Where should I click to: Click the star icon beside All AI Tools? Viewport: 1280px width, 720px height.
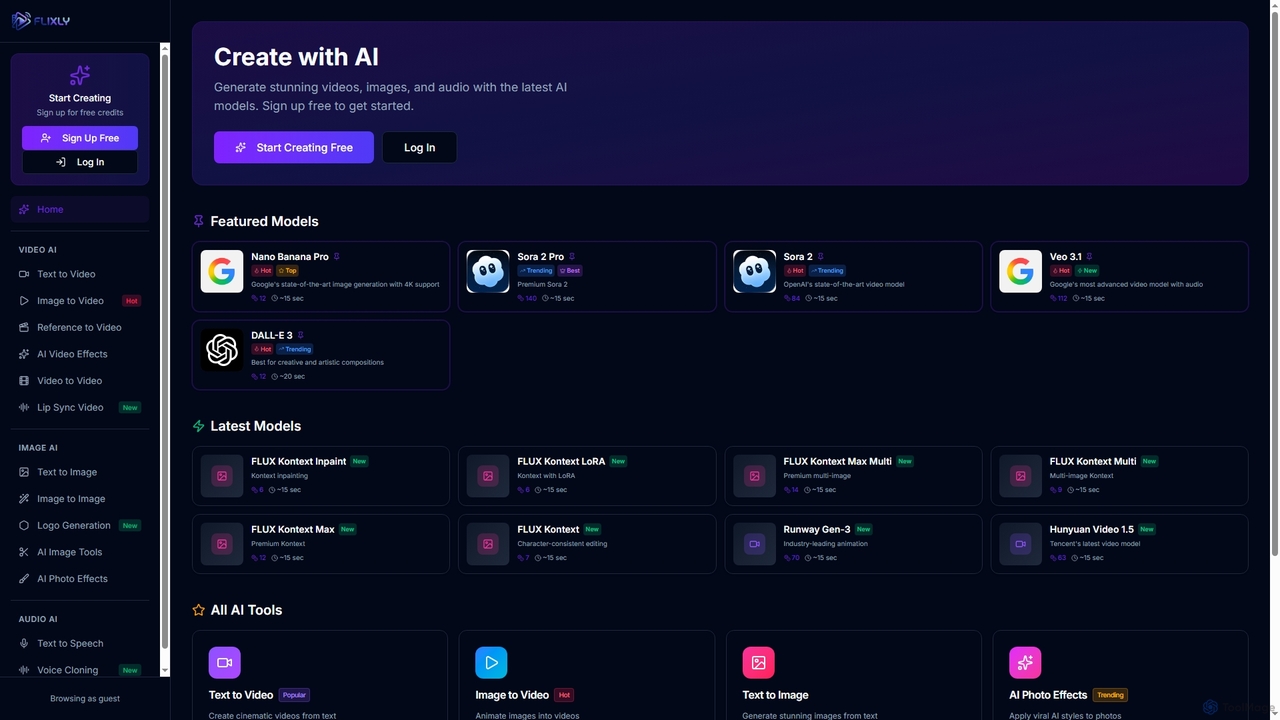pos(198,610)
